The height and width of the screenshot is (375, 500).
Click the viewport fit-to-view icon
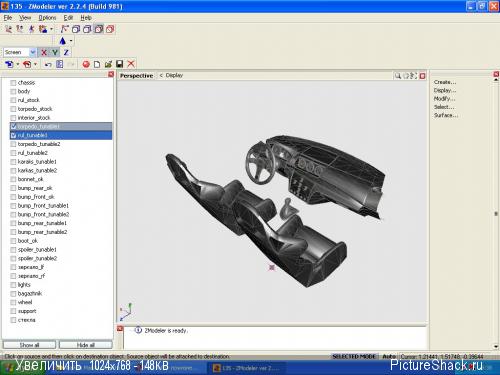coord(414,76)
